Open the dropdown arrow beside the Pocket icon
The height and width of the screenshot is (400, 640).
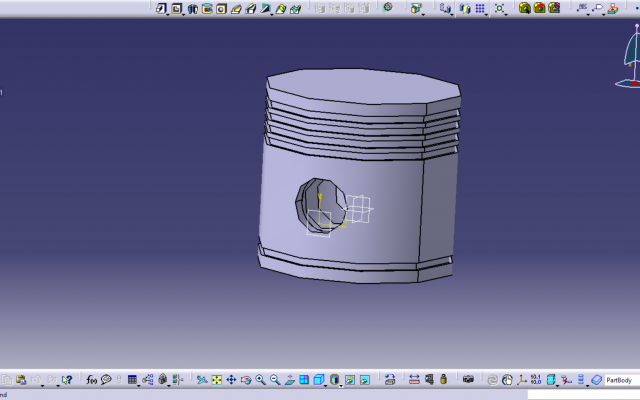pyautogui.click(x=183, y=14)
